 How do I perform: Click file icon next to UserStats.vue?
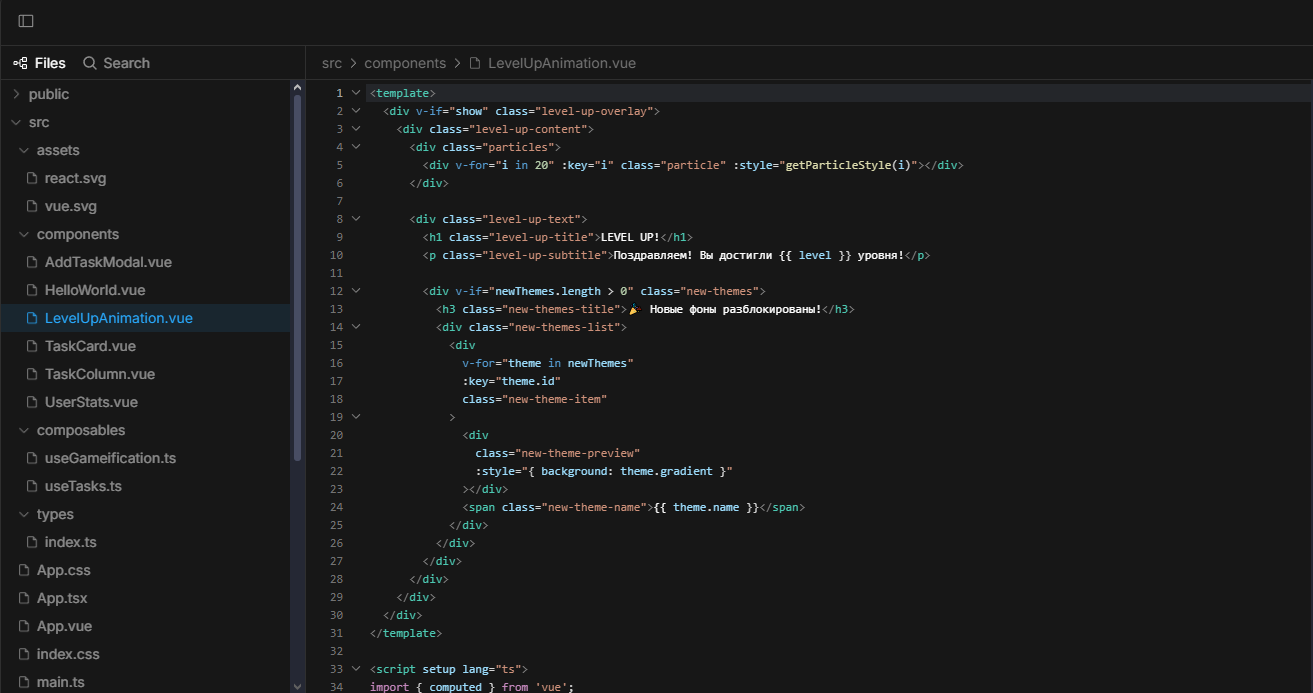pyautogui.click(x=32, y=402)
